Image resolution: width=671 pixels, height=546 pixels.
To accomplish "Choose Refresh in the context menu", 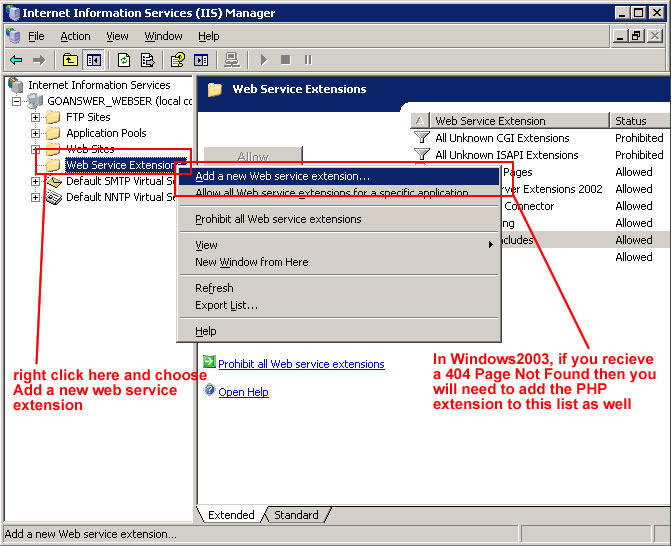I will [339, 288].
